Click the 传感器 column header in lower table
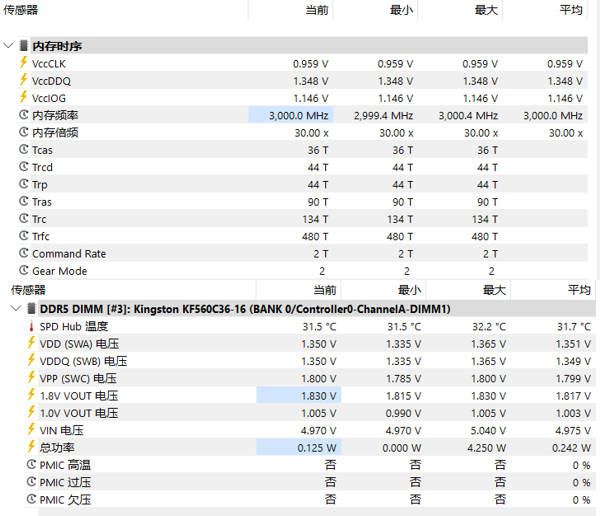600x516 pixels. [x=28, y=290]
